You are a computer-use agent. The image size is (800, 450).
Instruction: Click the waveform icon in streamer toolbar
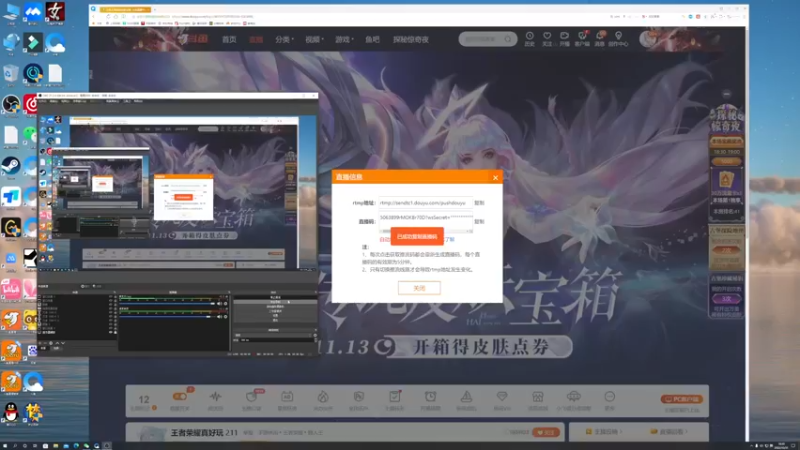point(215,397)
